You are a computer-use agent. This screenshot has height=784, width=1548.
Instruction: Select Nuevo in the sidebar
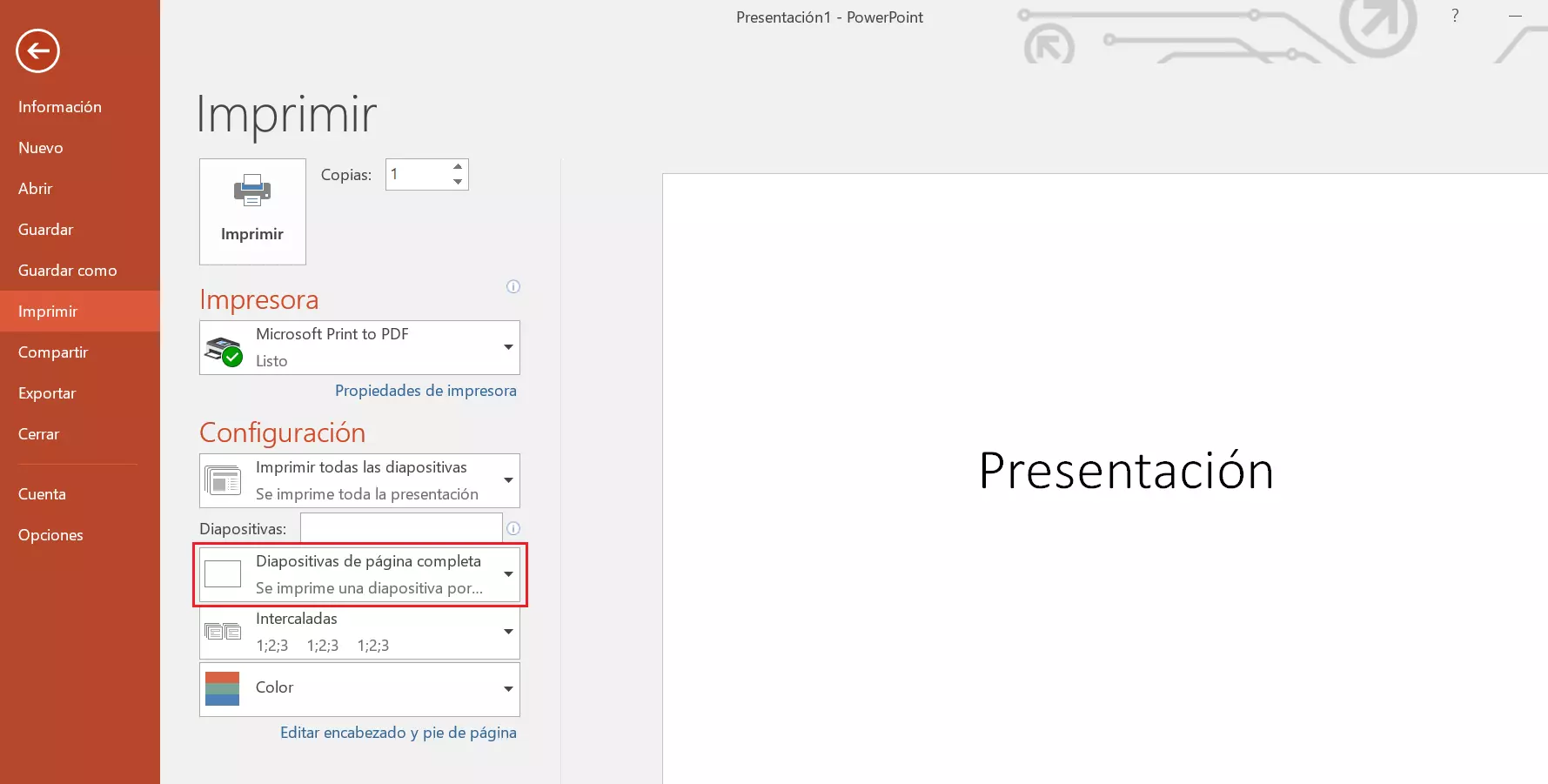(80, 148)
